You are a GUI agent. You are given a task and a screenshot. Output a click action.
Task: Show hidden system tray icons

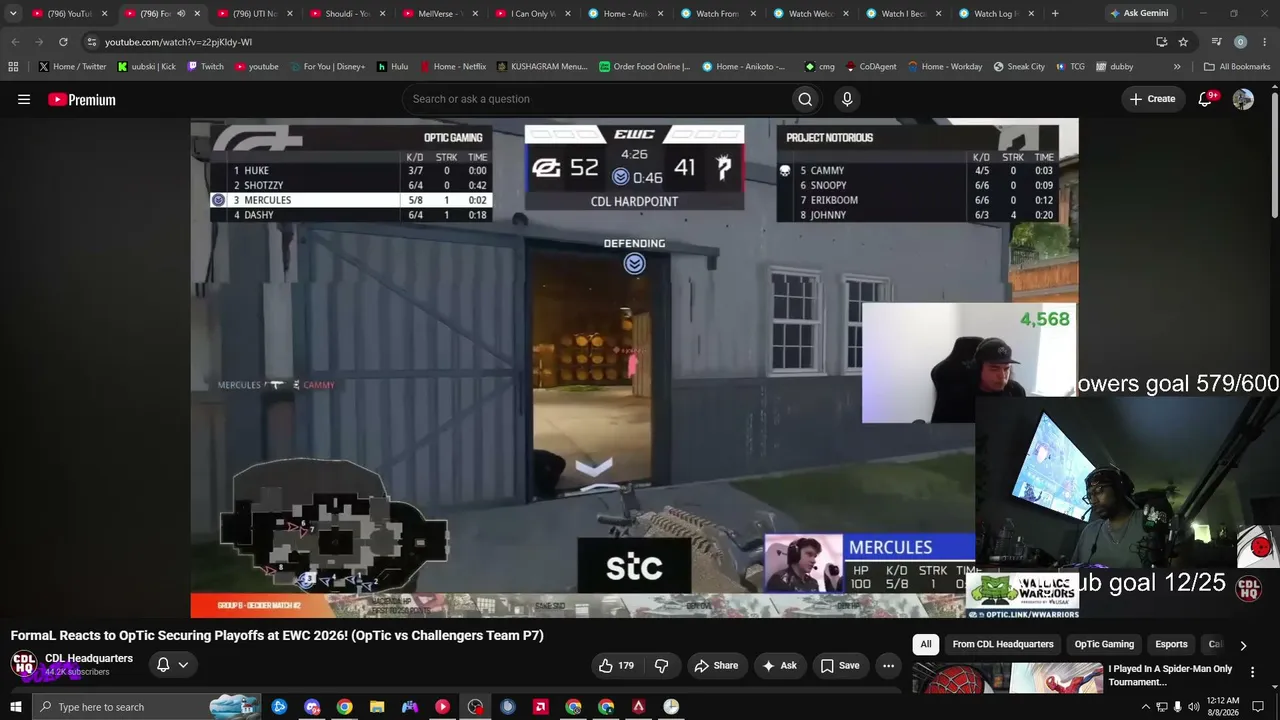tap(1145, 707)
